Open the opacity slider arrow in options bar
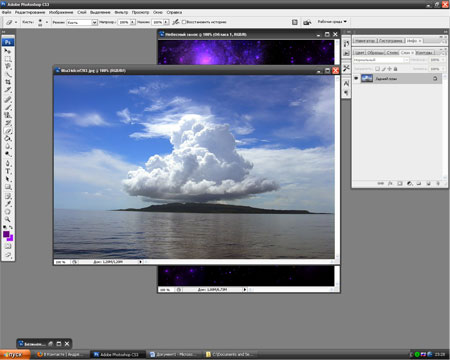 tap(133, 22)
